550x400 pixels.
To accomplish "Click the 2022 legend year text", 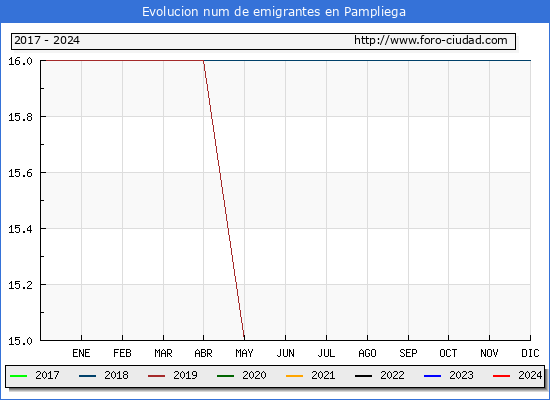I will [392, 375].
